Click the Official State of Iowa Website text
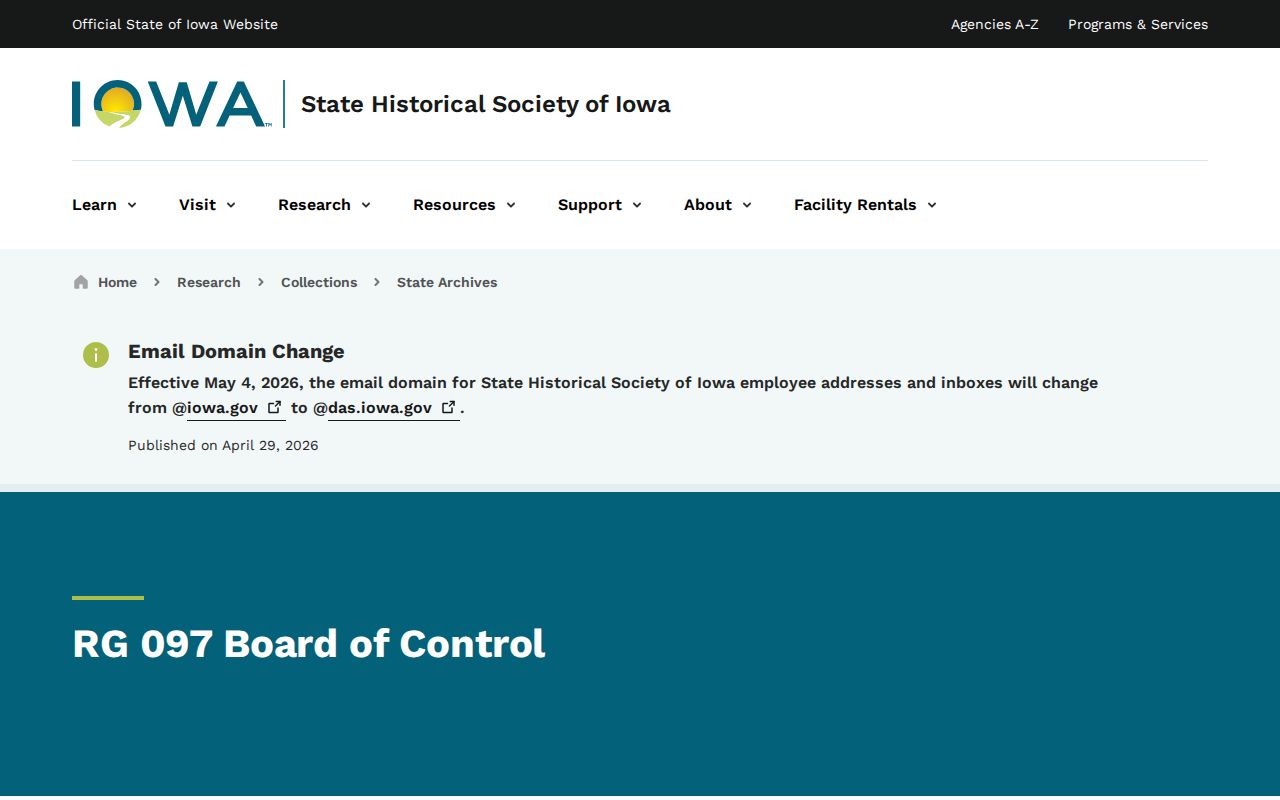Screen dimensions: 1280x800 [x=175, y=24]
